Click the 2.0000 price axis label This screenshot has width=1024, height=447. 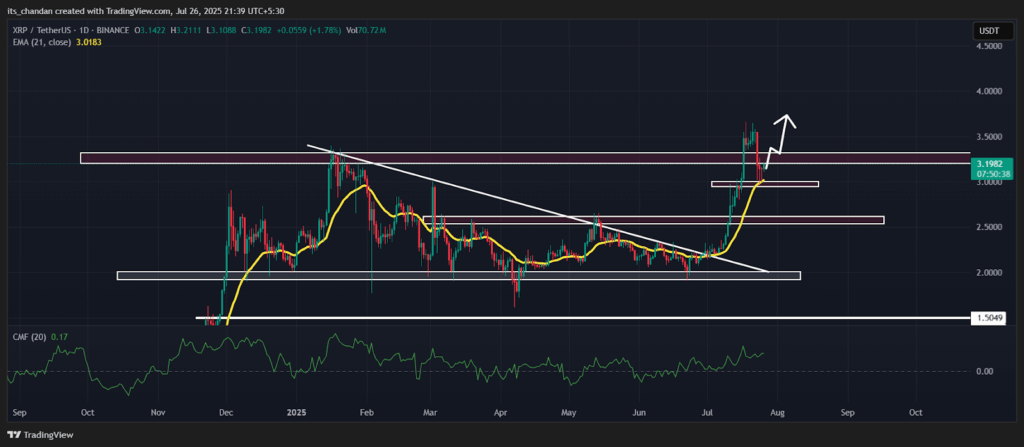(x=987, y=273)
